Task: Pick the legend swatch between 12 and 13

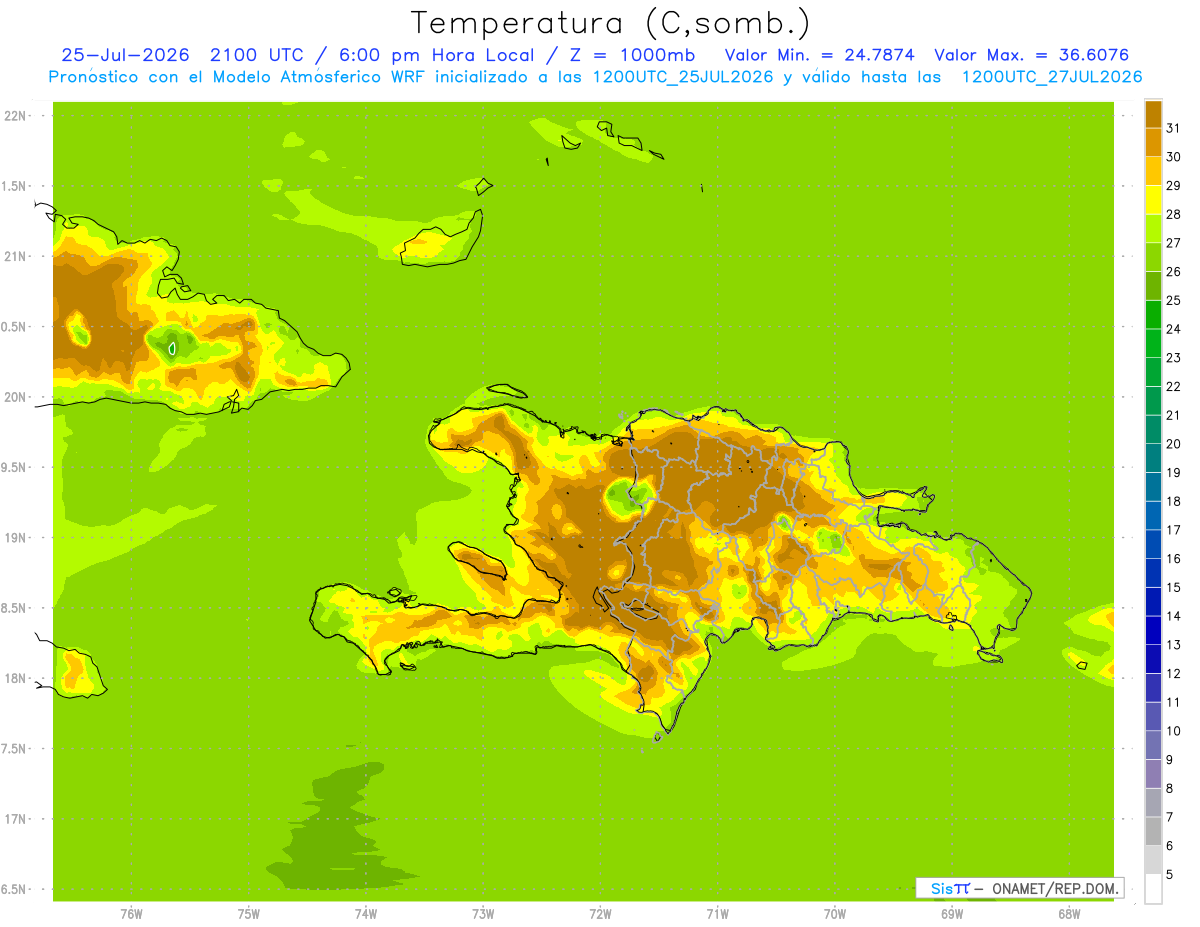Action: click(1153, 659)
